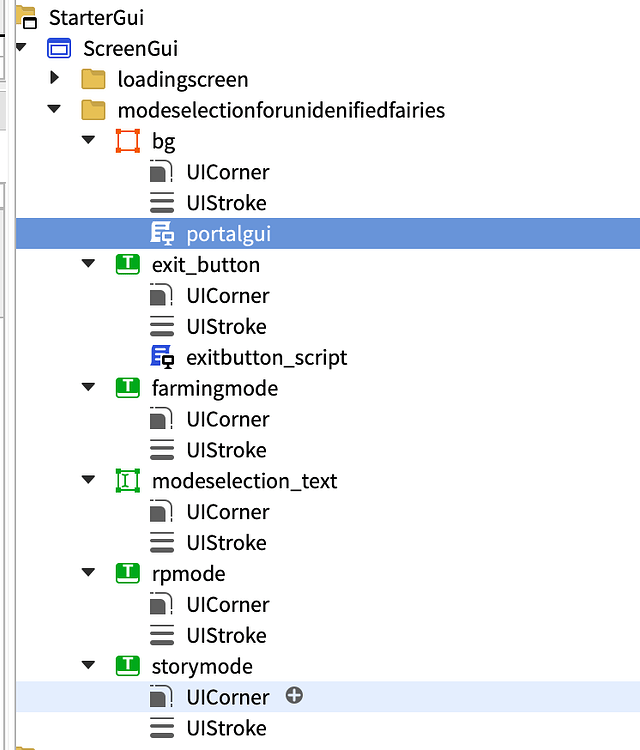Select the UIStroke label under modeselection_text

[227, 543]
